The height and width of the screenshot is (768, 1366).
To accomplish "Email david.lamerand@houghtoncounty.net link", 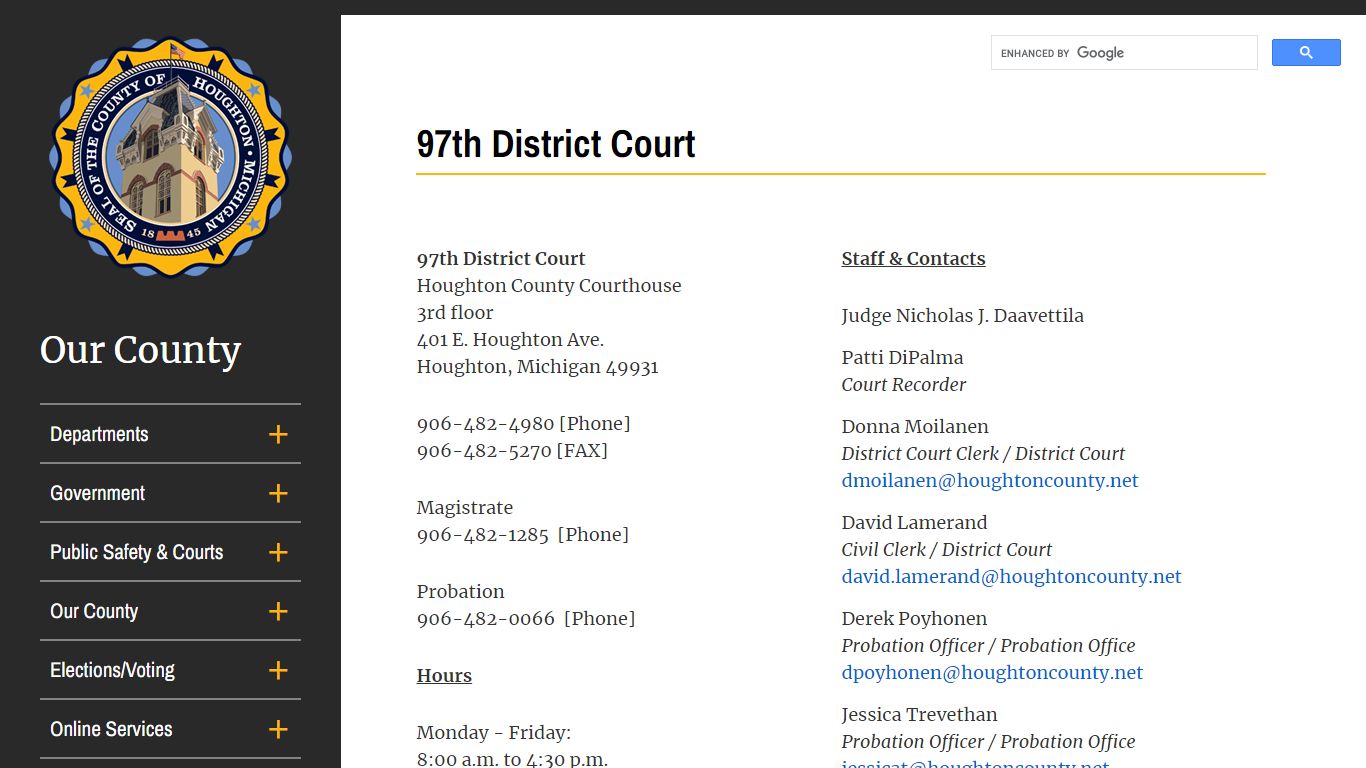I will [x=1011, y=576].
